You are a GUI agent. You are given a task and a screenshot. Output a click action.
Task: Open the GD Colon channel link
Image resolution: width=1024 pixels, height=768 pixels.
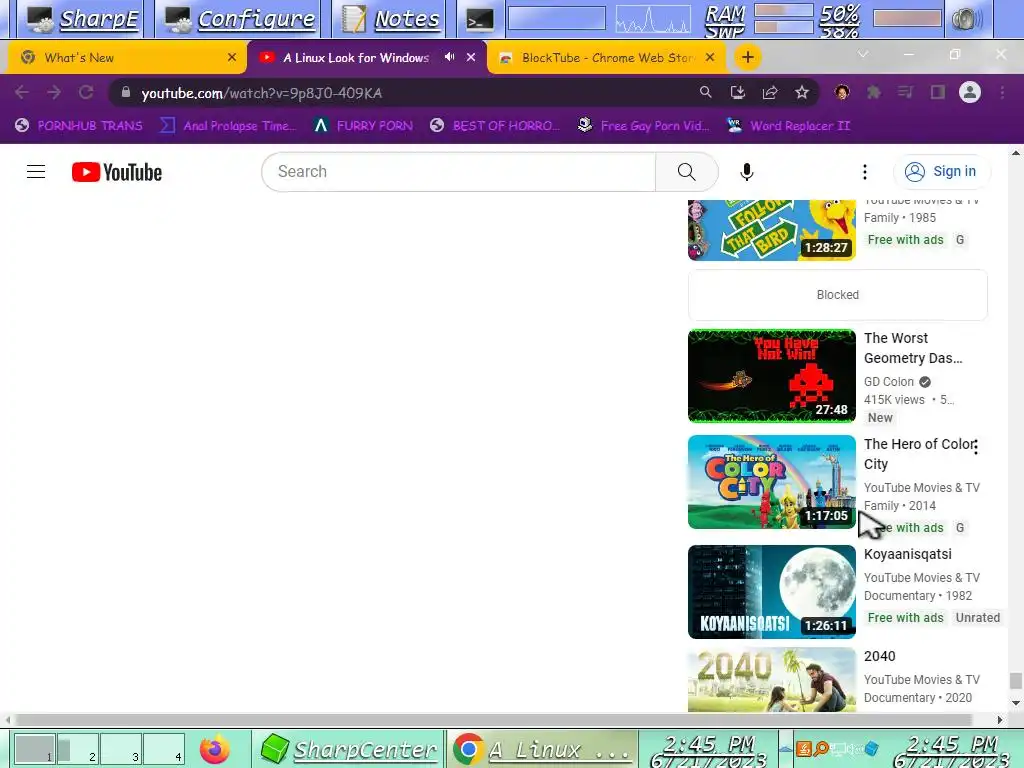tap(889, 381)
